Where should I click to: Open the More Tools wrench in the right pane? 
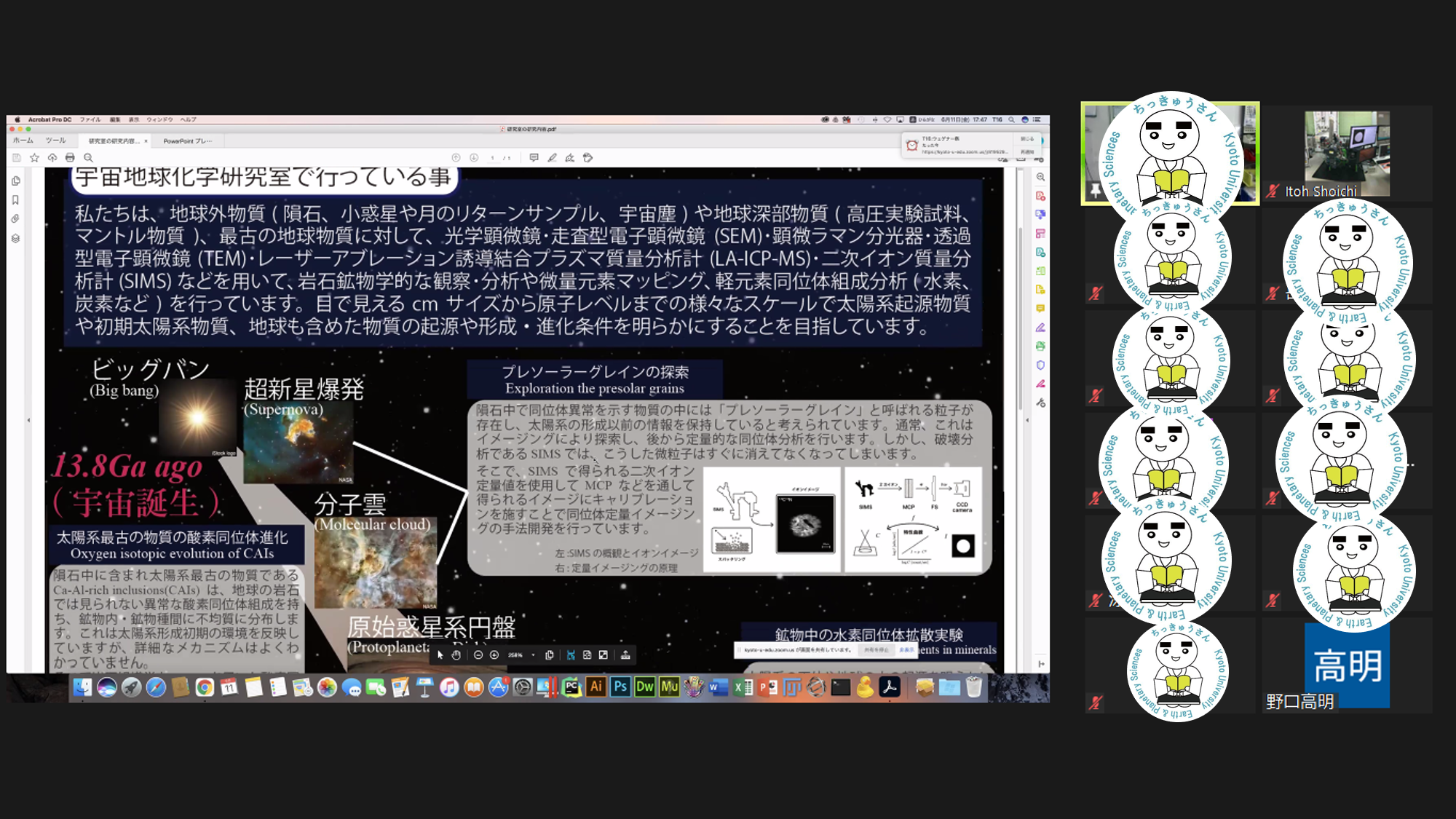pos(1040,403)
